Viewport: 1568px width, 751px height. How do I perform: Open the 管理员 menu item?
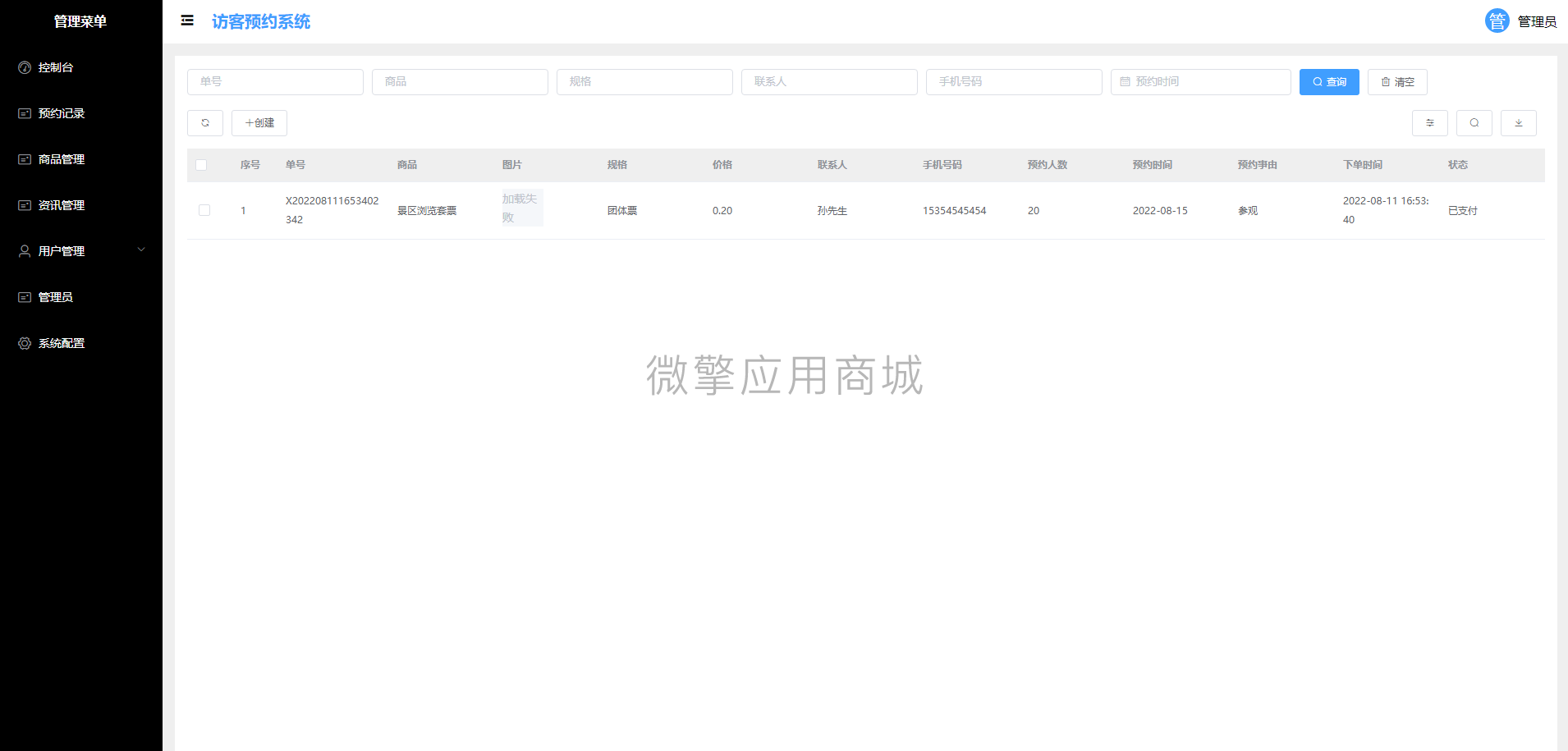click(x=81, y=297)
